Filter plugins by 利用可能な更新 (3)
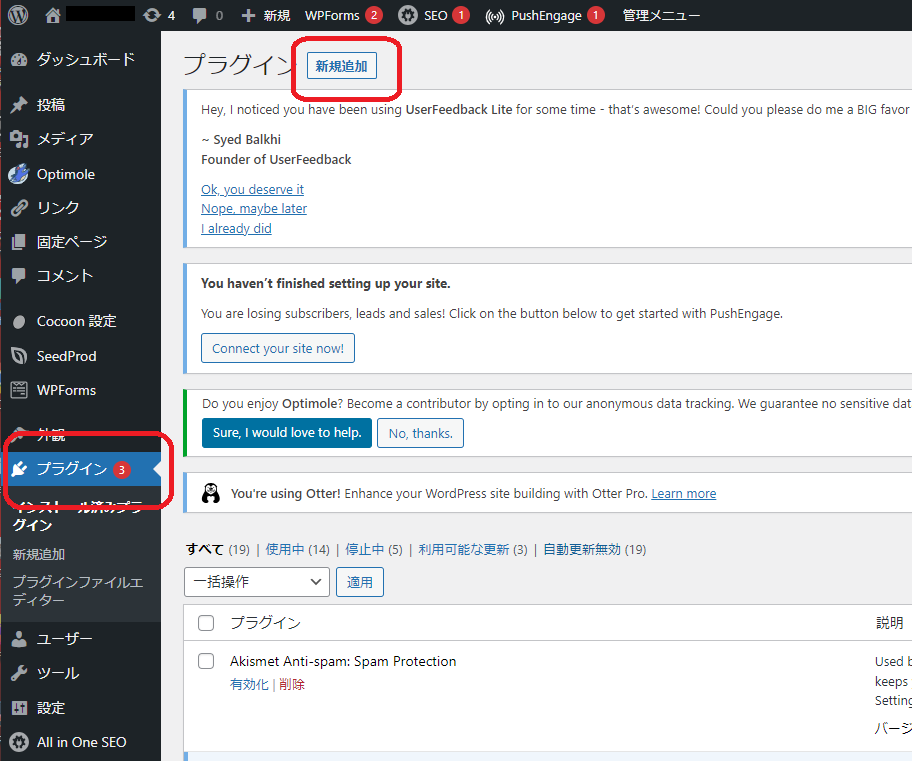 (x=473, y=549)
